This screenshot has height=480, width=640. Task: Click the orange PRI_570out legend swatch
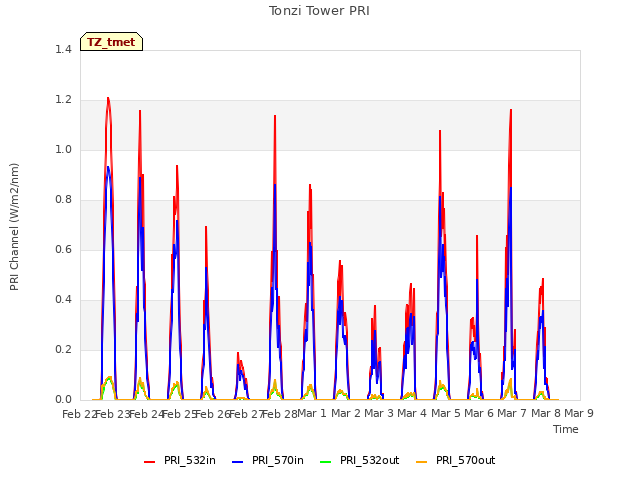[x=422, y=462]
